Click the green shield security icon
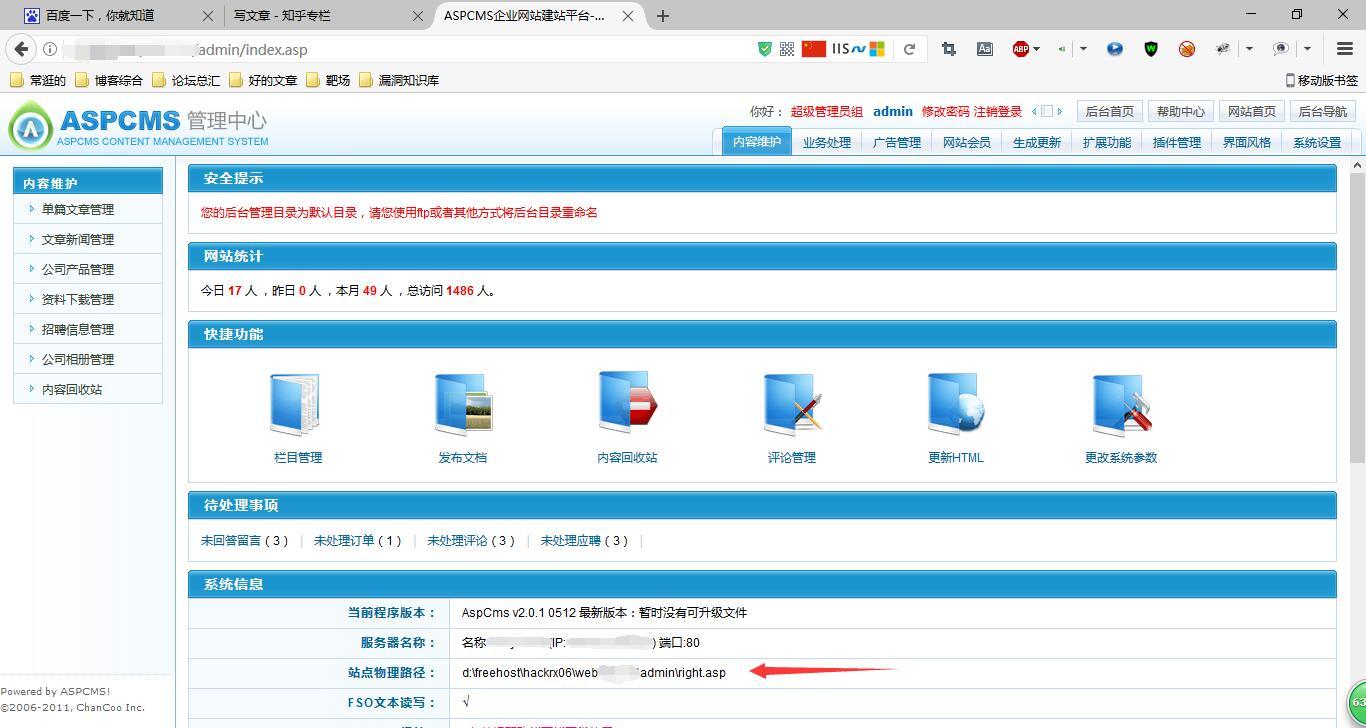Viewport: 1366px width, 728px height. [765, 49]
